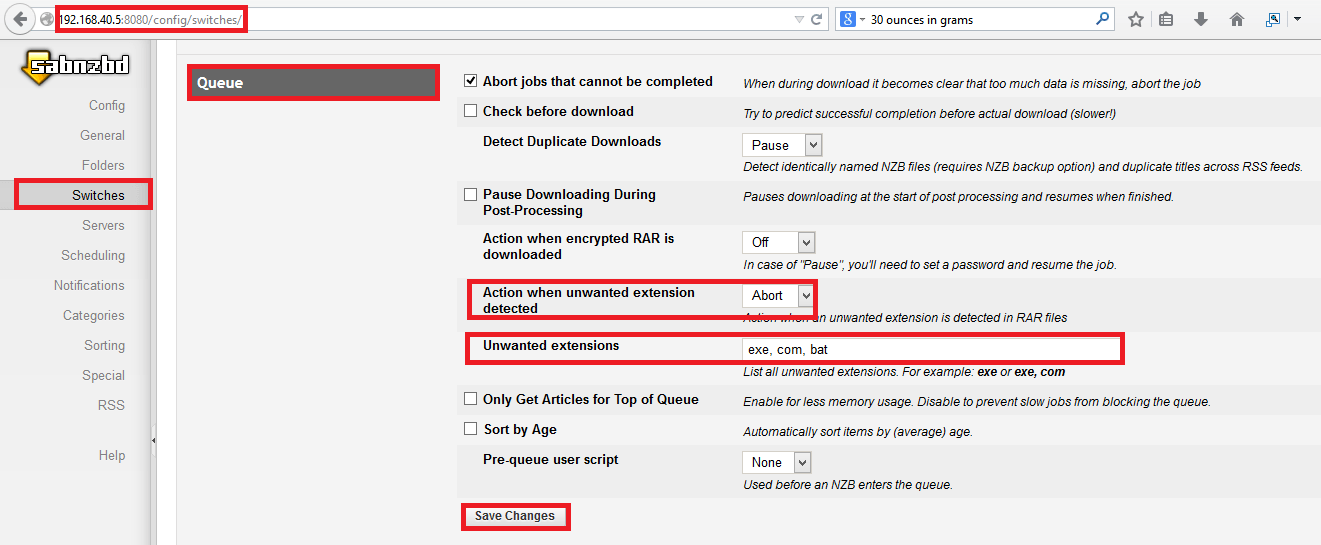Click the SABnzbd logo
The width and height of the screenshot is (1321, 545).
tap(75, 67)
